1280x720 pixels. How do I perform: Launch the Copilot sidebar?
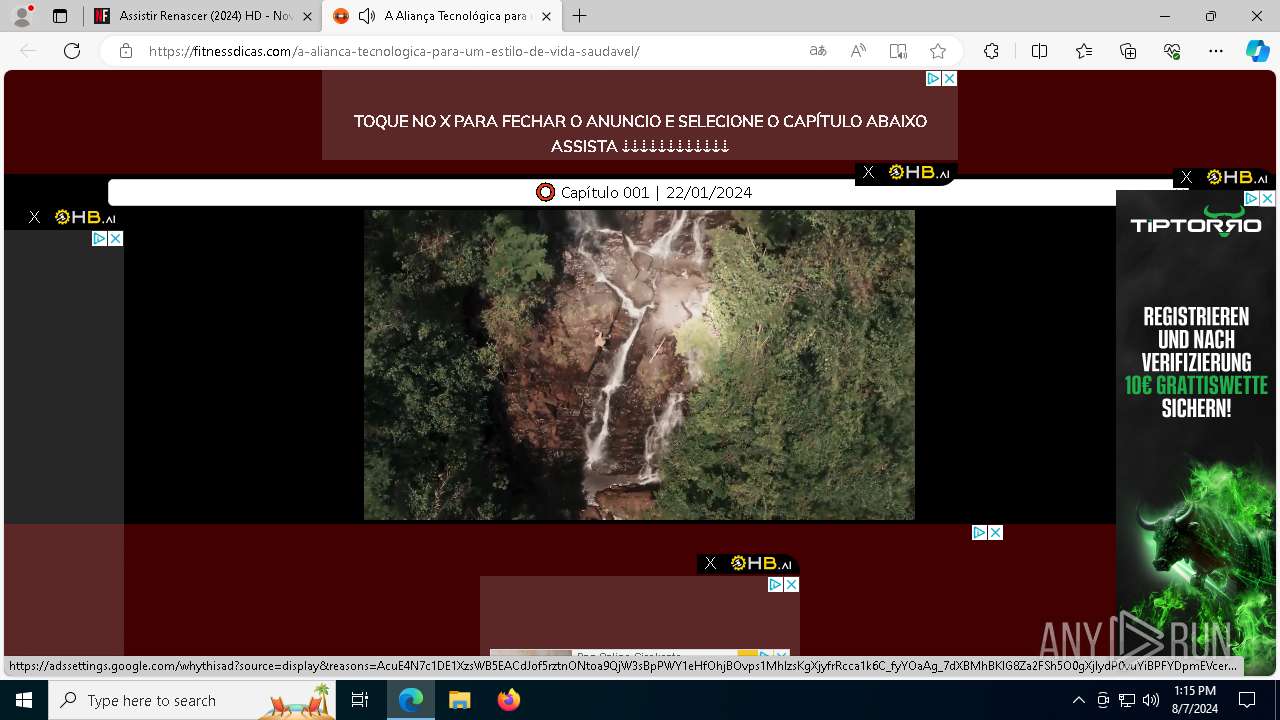click(1257, 51)
